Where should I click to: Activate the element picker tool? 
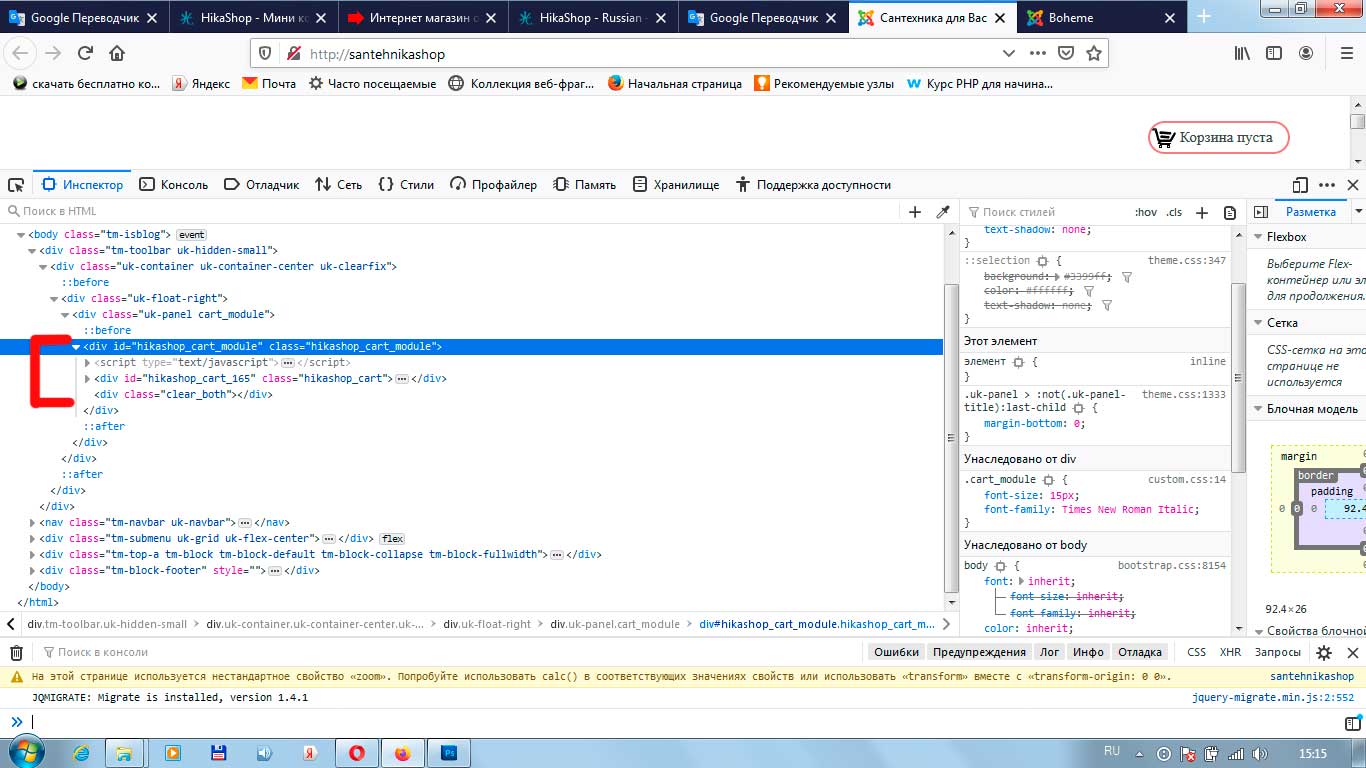pyautogui.click(x=16, y=185)
